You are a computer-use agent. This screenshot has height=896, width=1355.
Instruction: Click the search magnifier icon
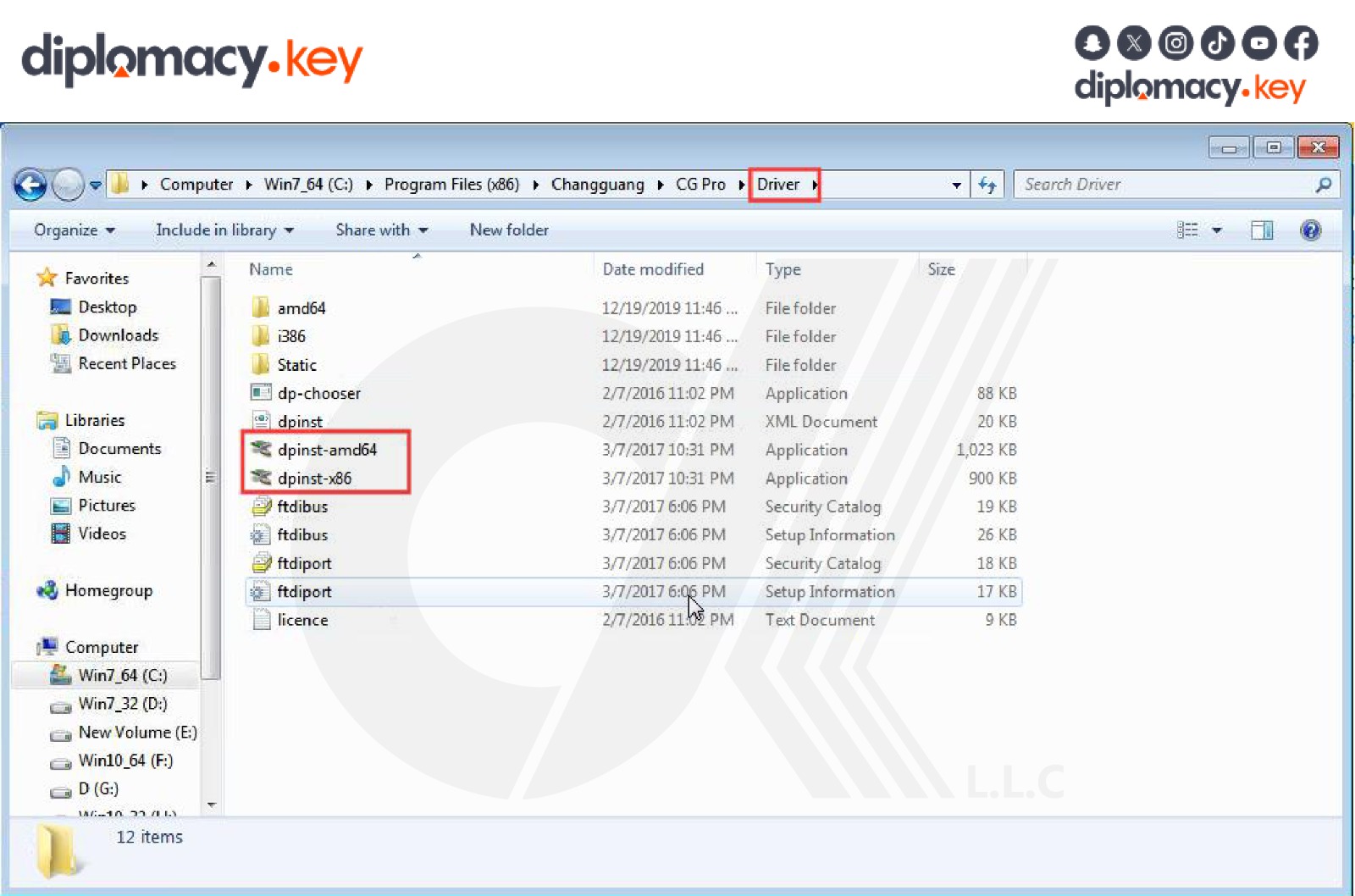tap(1323, 185)
